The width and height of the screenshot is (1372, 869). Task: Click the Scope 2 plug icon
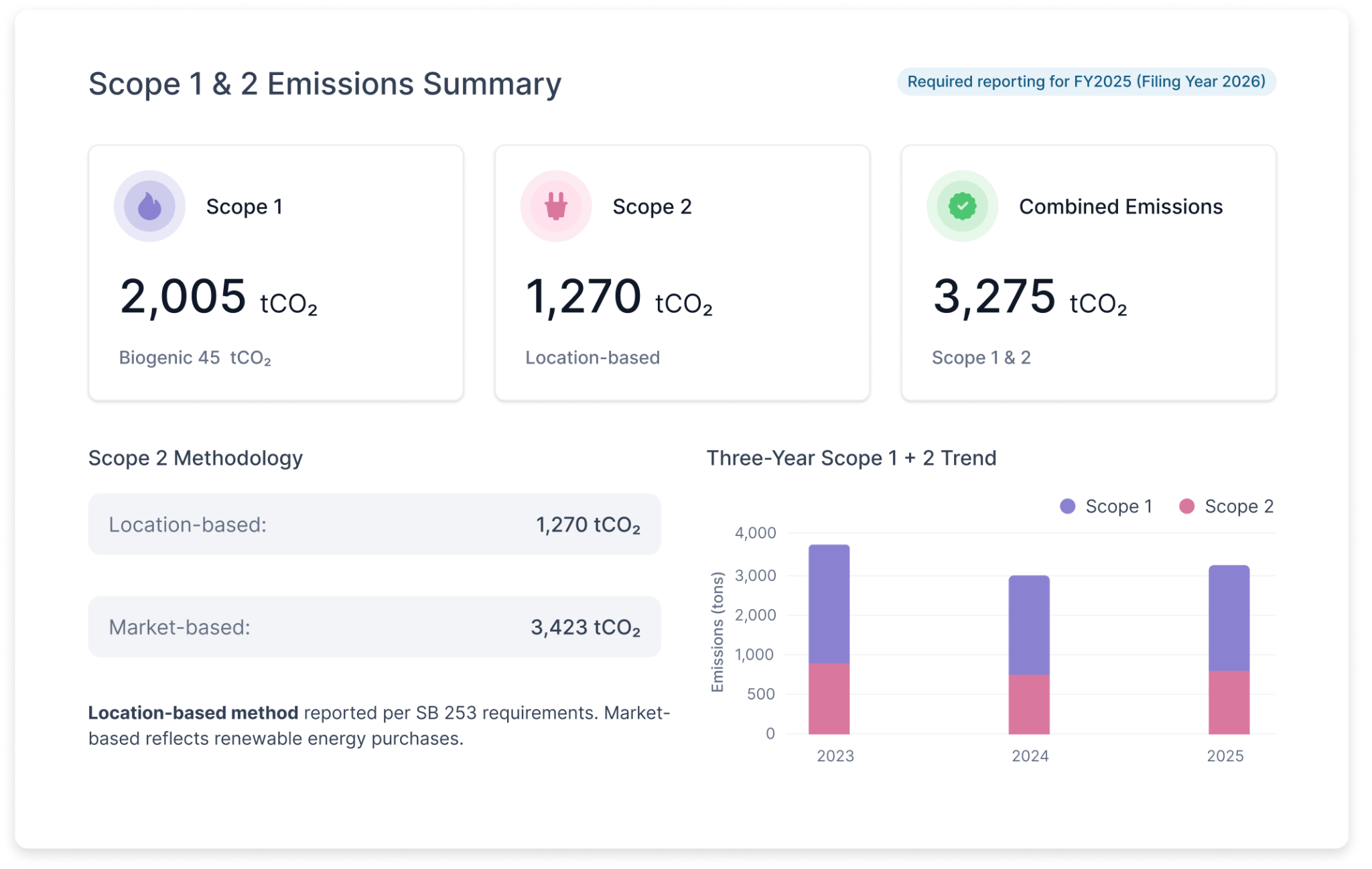[x=556, y=206]
